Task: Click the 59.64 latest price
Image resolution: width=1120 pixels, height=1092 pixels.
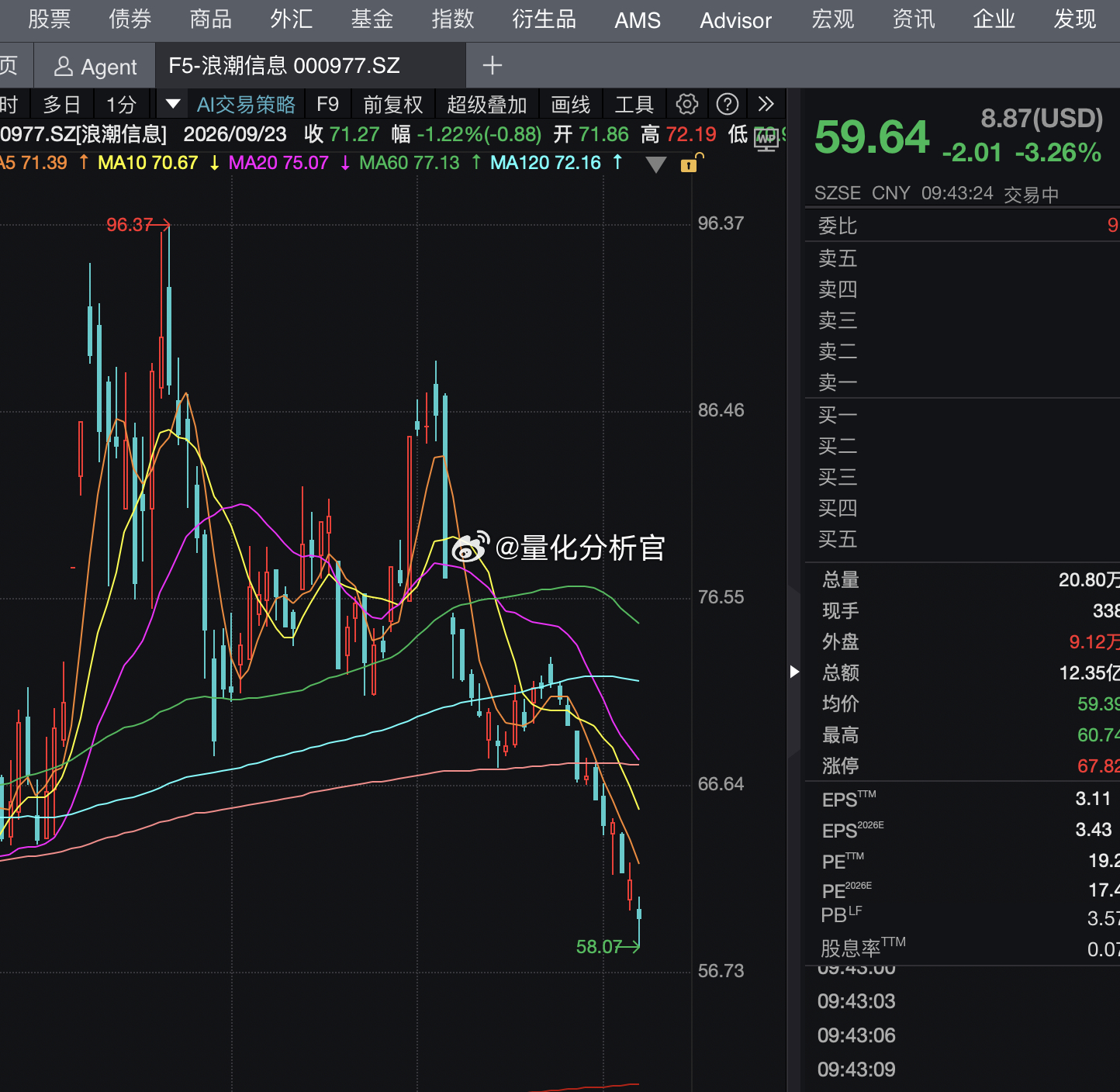Action: (x=872, y=138)
